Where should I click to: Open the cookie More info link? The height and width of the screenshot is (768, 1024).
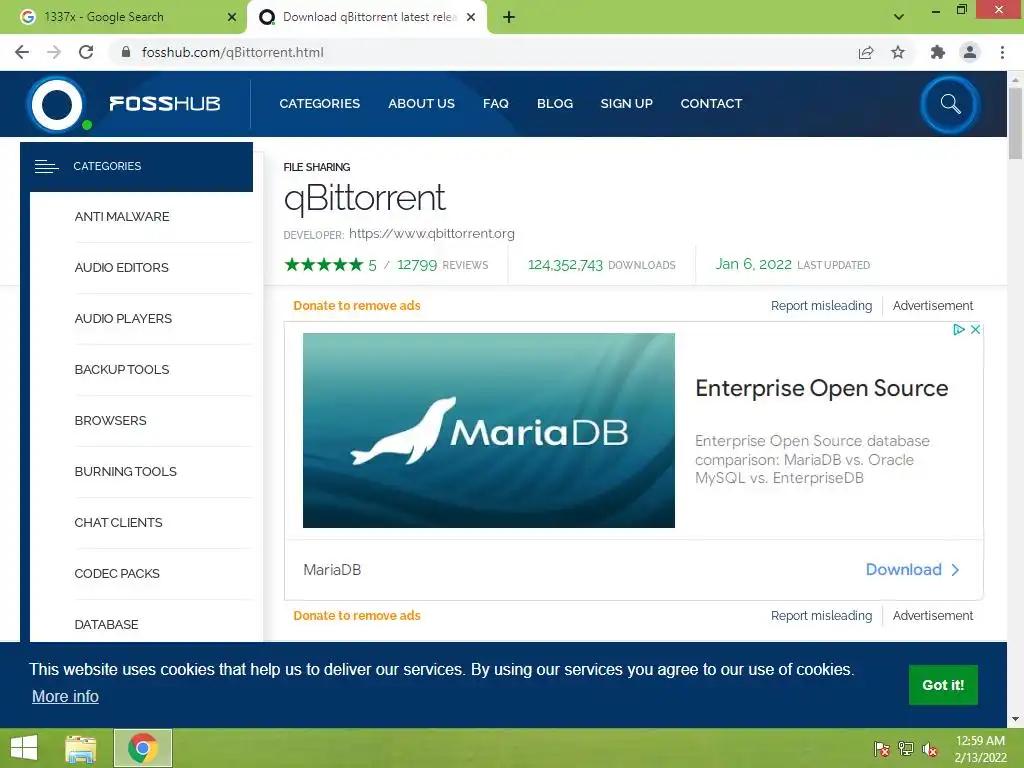tap(65, 697)
